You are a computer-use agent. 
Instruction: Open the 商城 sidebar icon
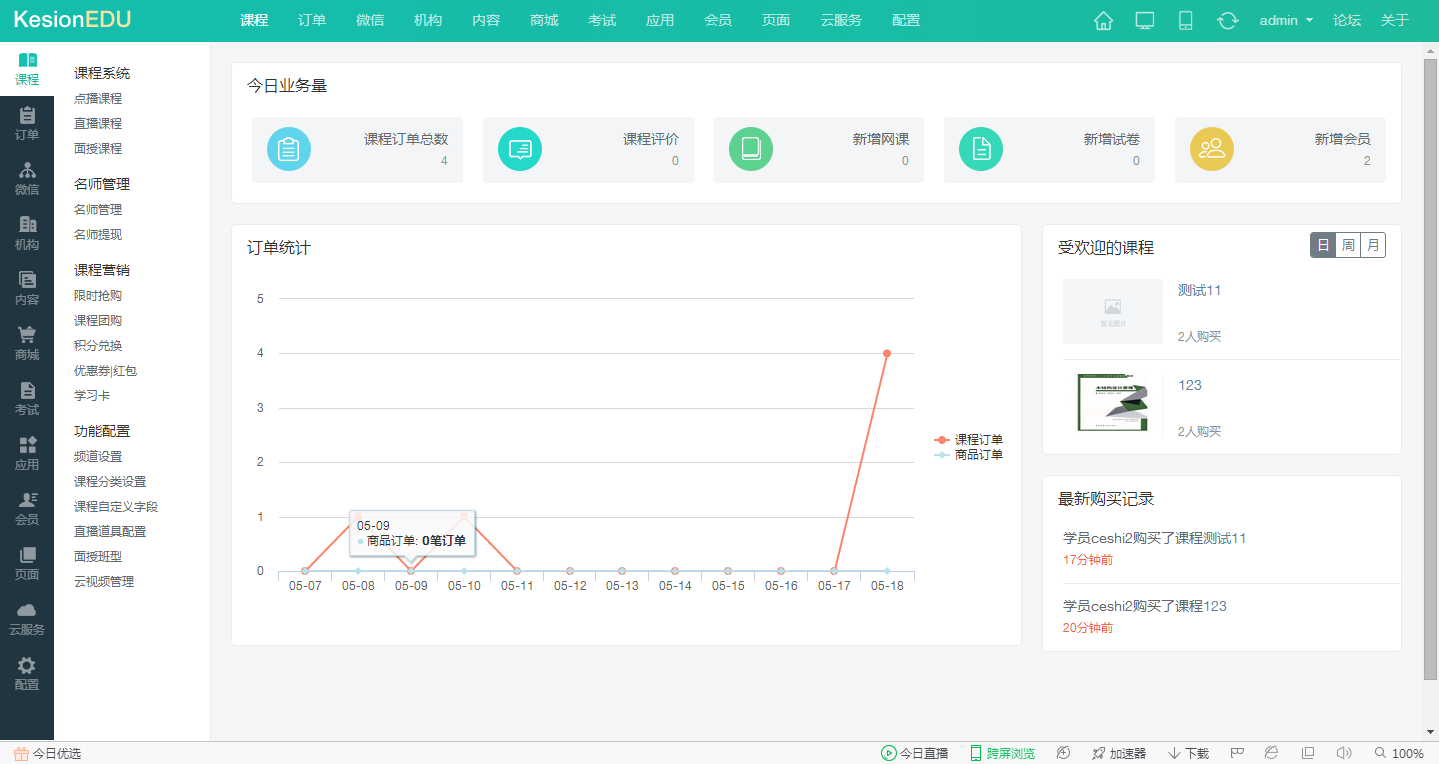(x=27, y=344)
